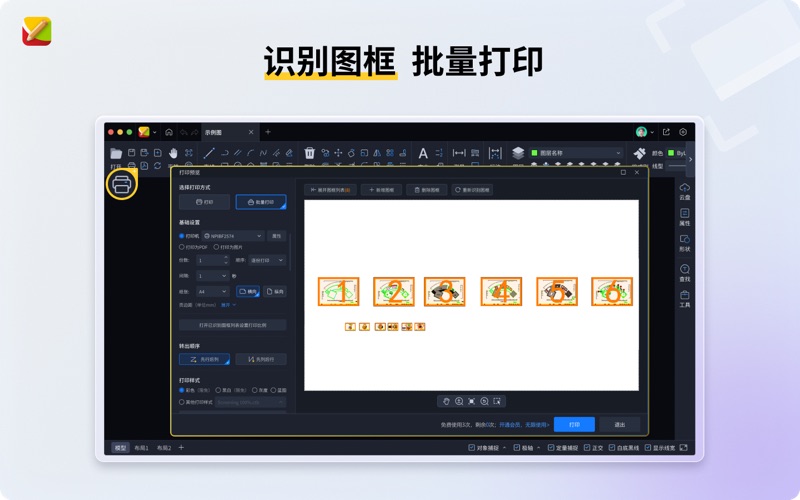Select the 黑白 black-white print style

point(218,390)
